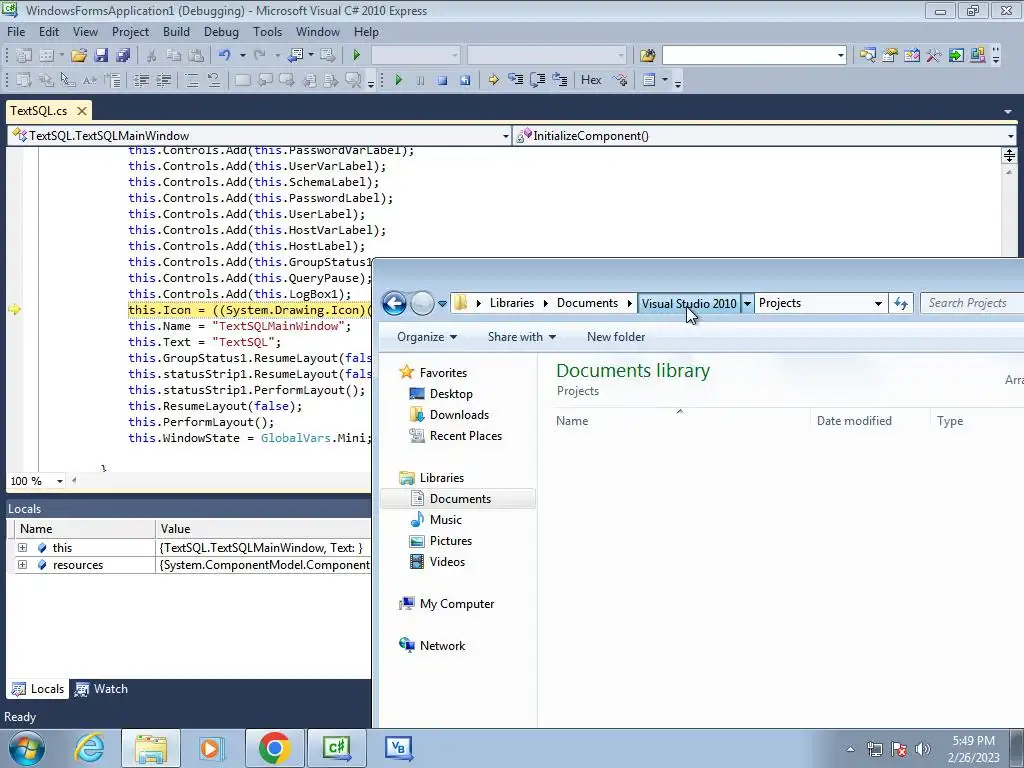The height and width of the screenshot is (768, 1024).
Task: Open Solution Explorer from the toolbar
Action: (867, 56)
